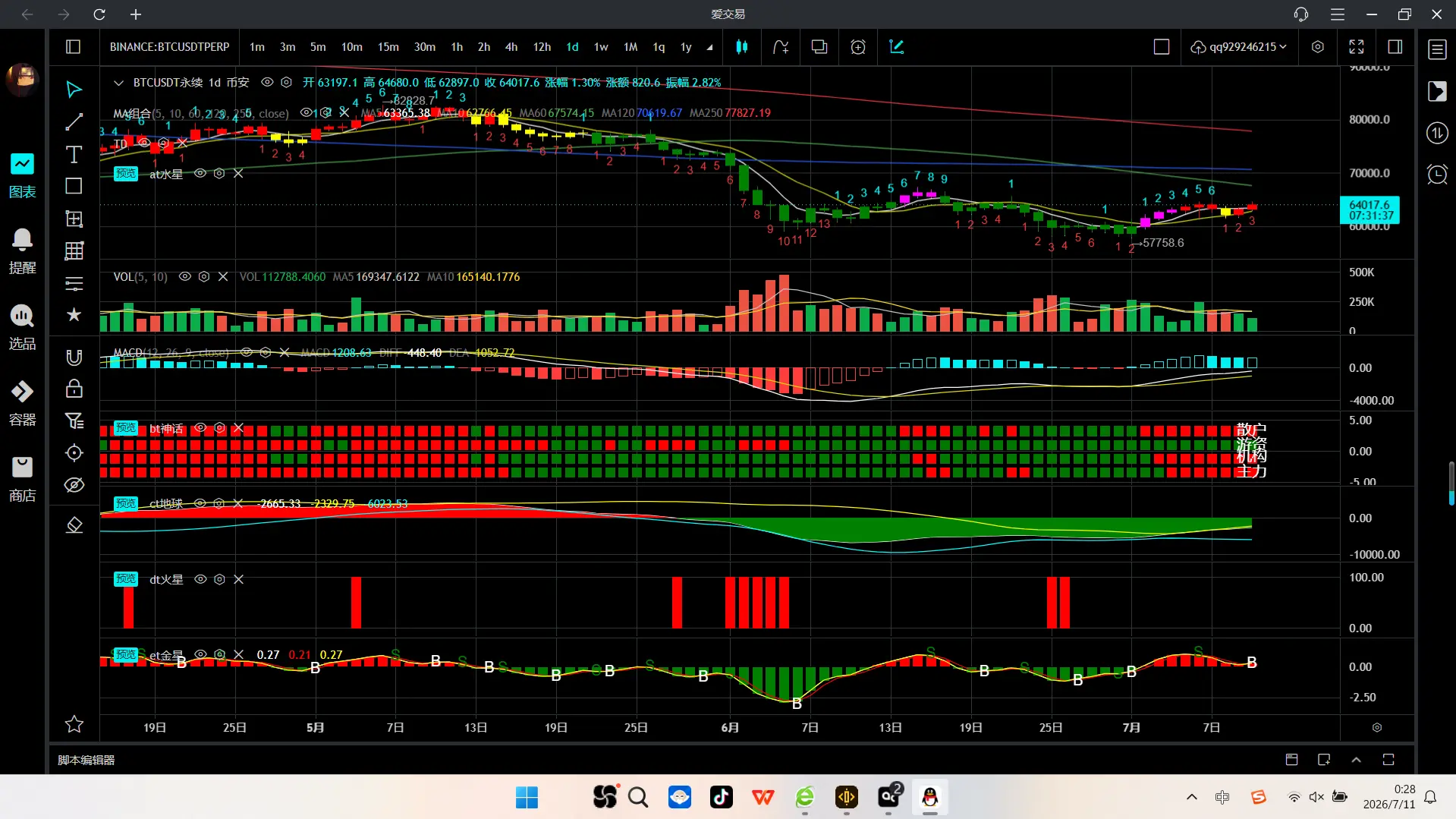Image resolution: width=1456 pixels, height=819 pixels.
Task: Select the trend line drawing tool
Action: click(74, 122)
